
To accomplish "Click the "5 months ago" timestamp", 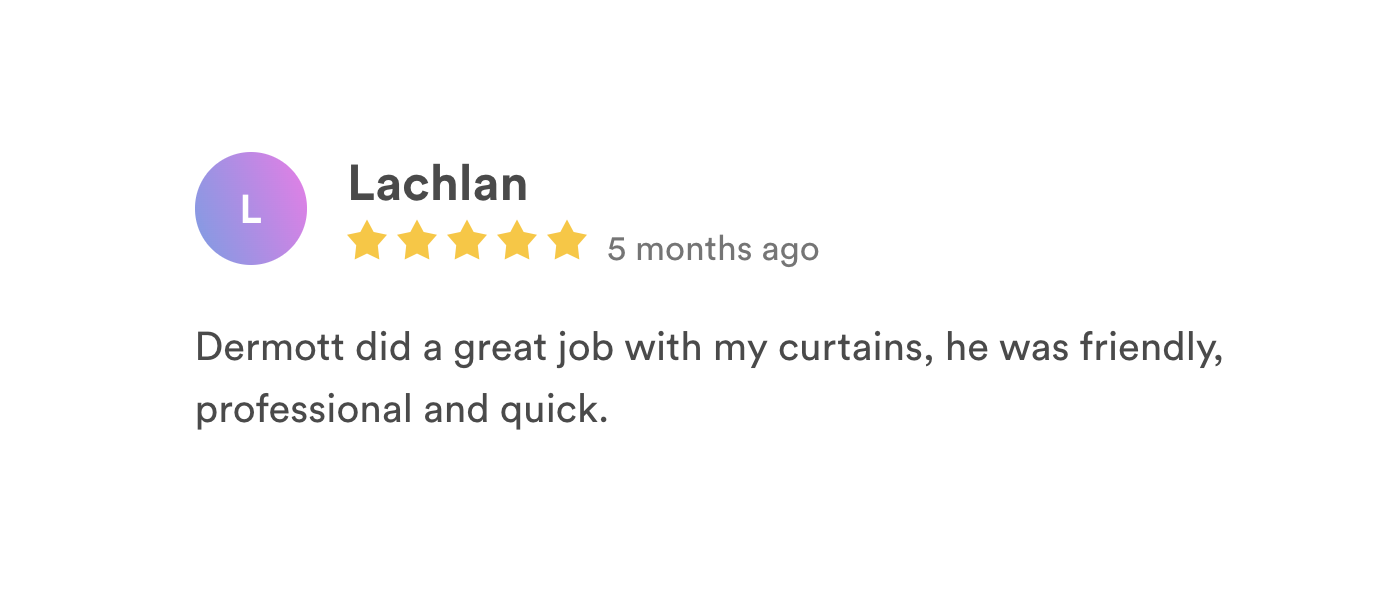I will click(x=713, y=249).
